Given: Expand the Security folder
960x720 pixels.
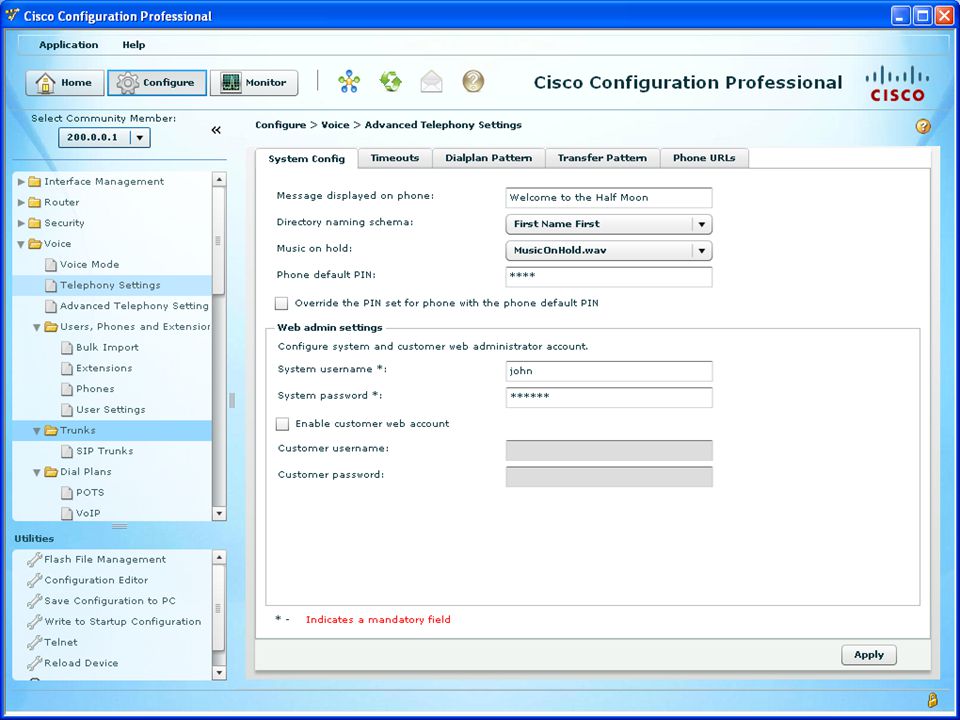Looking at the screenshot, I should point(21,223).
